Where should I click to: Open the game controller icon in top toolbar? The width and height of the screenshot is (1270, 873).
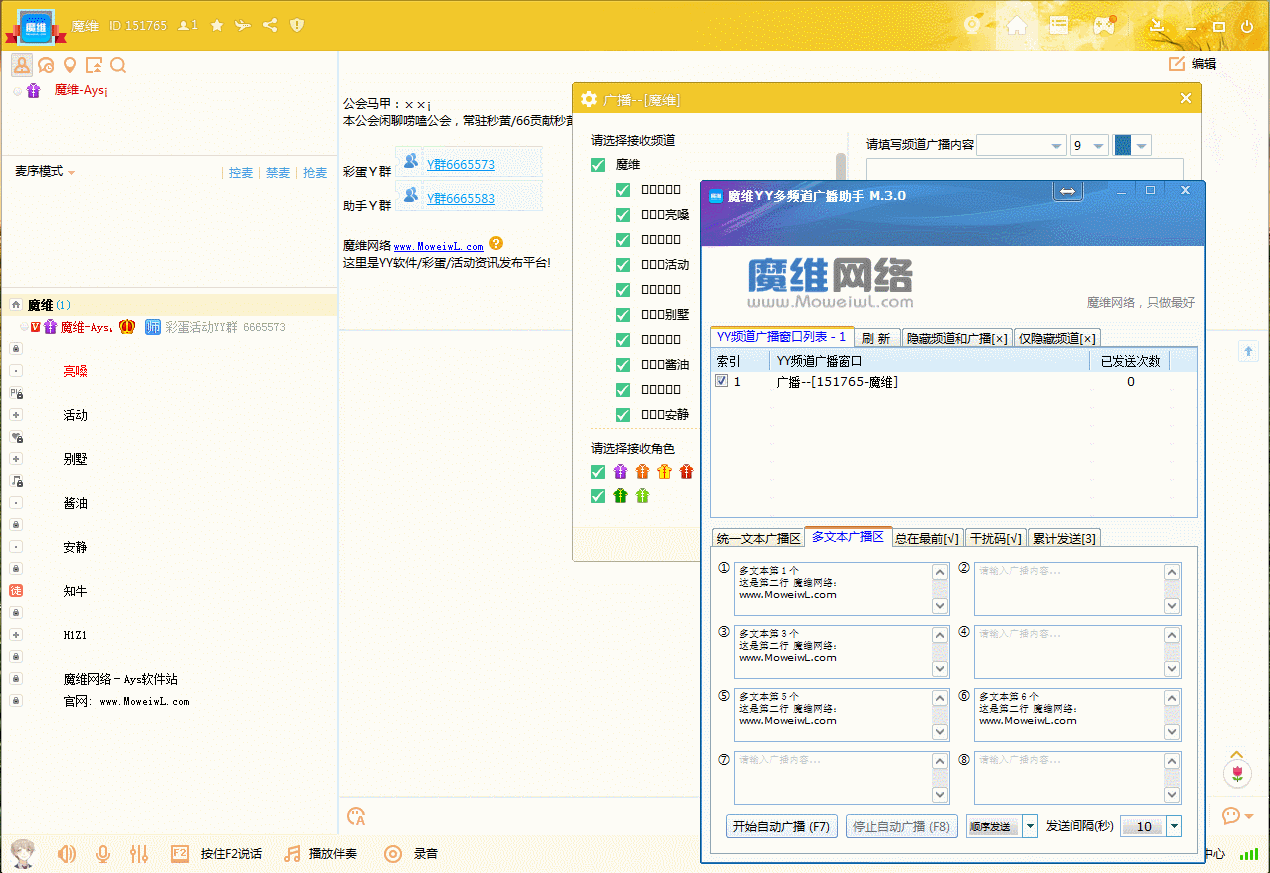tap(1104, 26)
